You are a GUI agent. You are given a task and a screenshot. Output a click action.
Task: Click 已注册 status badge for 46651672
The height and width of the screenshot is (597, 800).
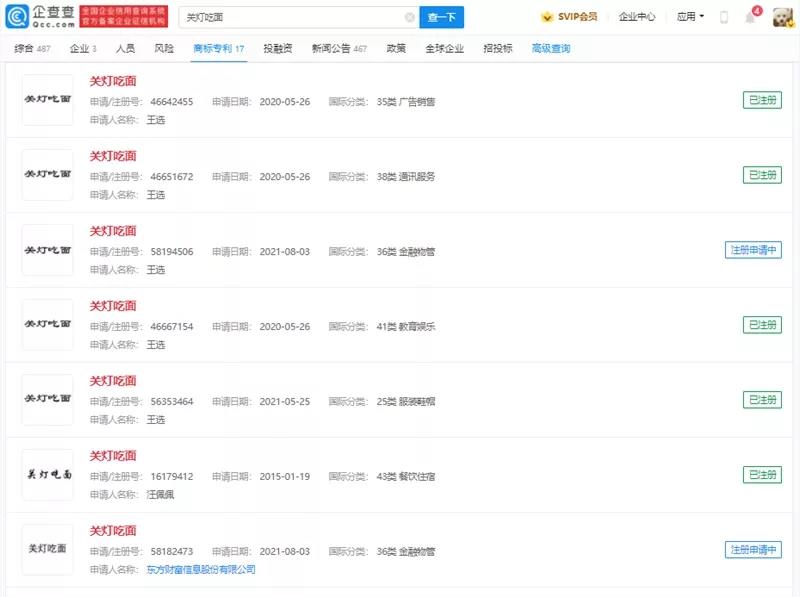[x=762, y=175]
